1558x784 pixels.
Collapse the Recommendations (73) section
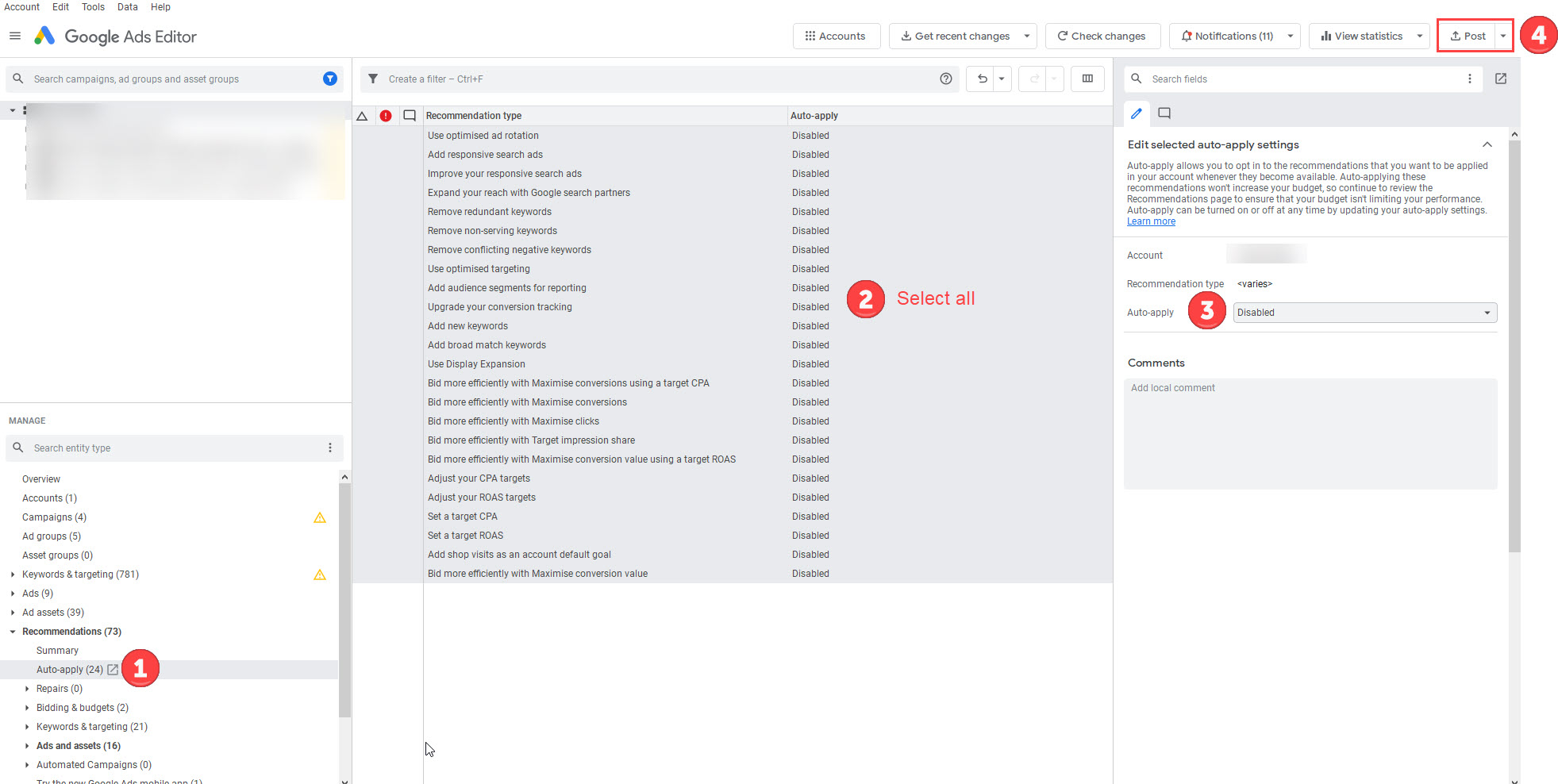pos(12,631)
